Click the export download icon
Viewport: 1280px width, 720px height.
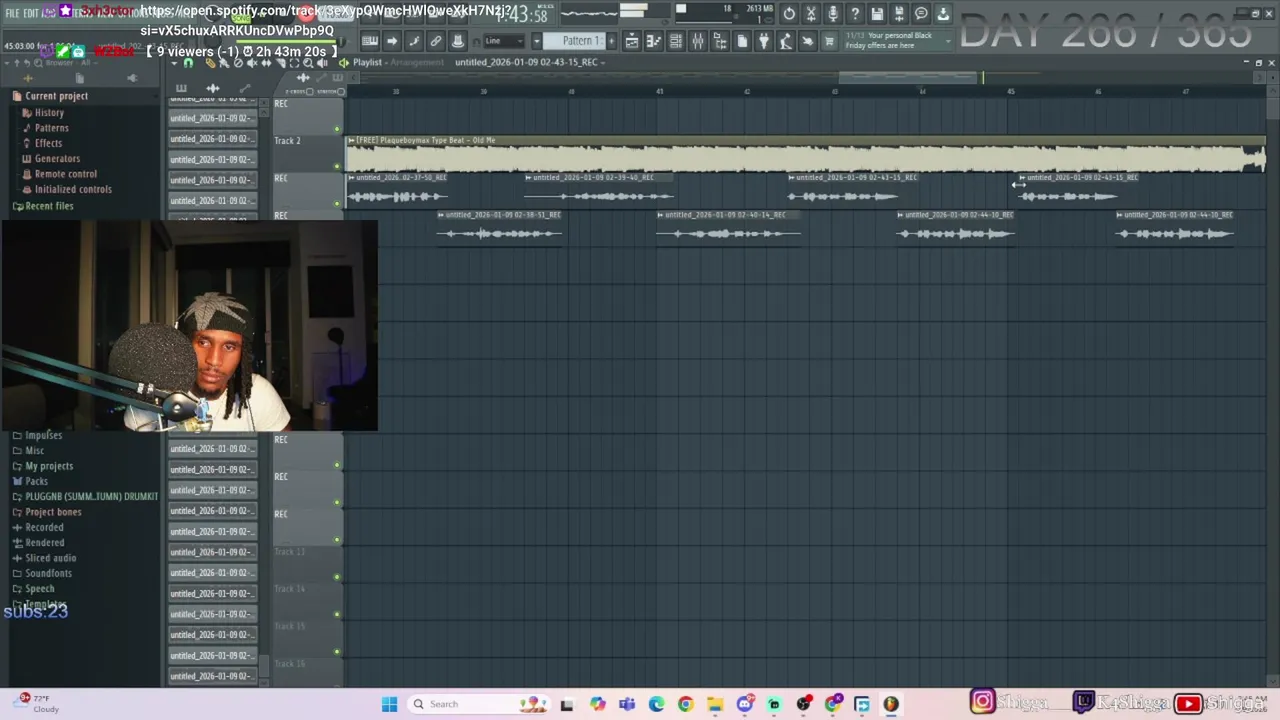tap(943, 13)
